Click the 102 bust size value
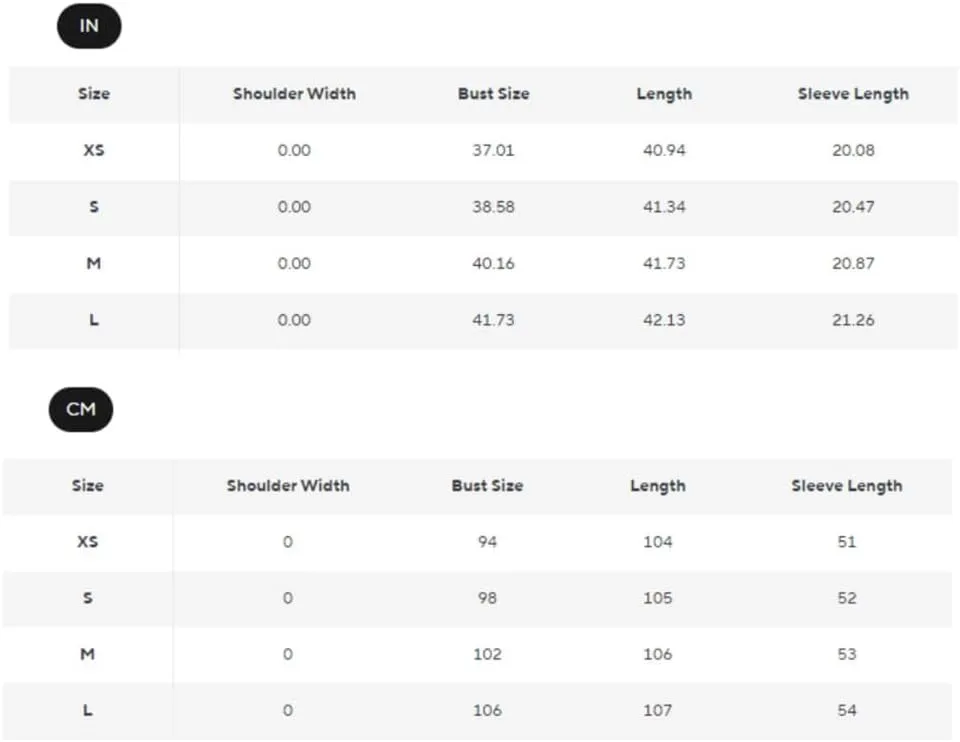This screenshot has width=960, height=742. (x=487, y=654)
